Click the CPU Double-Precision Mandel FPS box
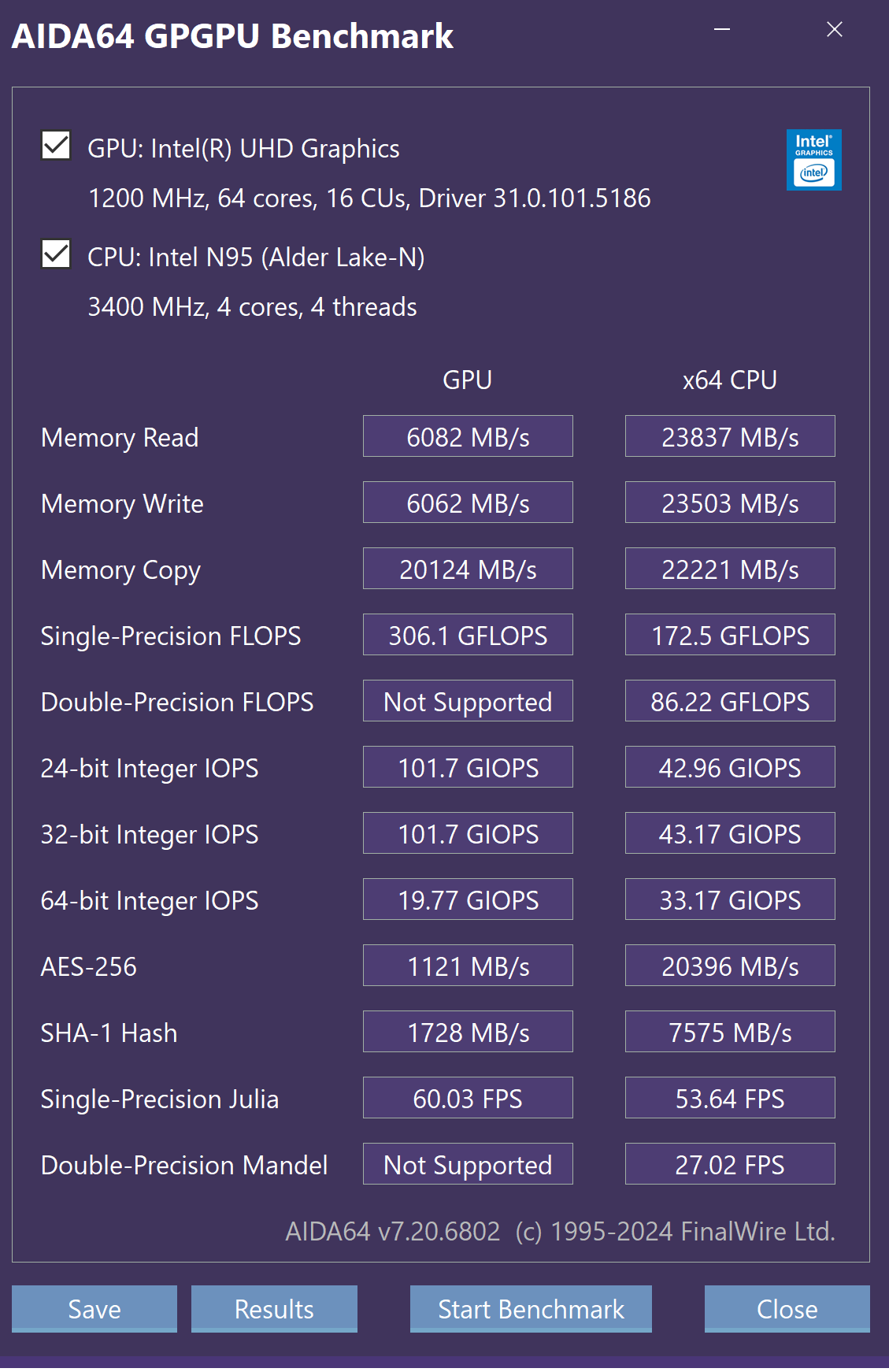Viewport: 889px width, 1372px height. coord(730,1164)
